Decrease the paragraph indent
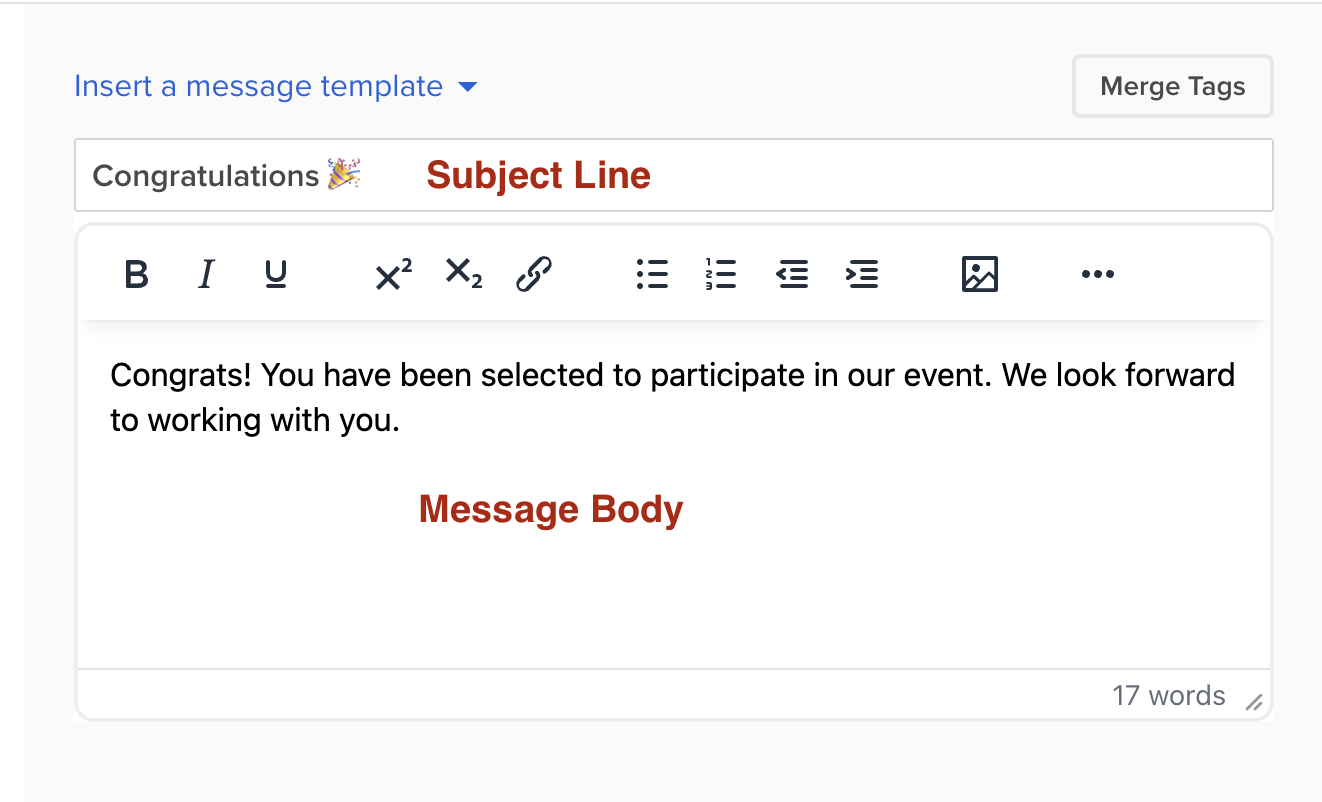Viewport: 1322px width, 802px height. (x=792, y=274)
